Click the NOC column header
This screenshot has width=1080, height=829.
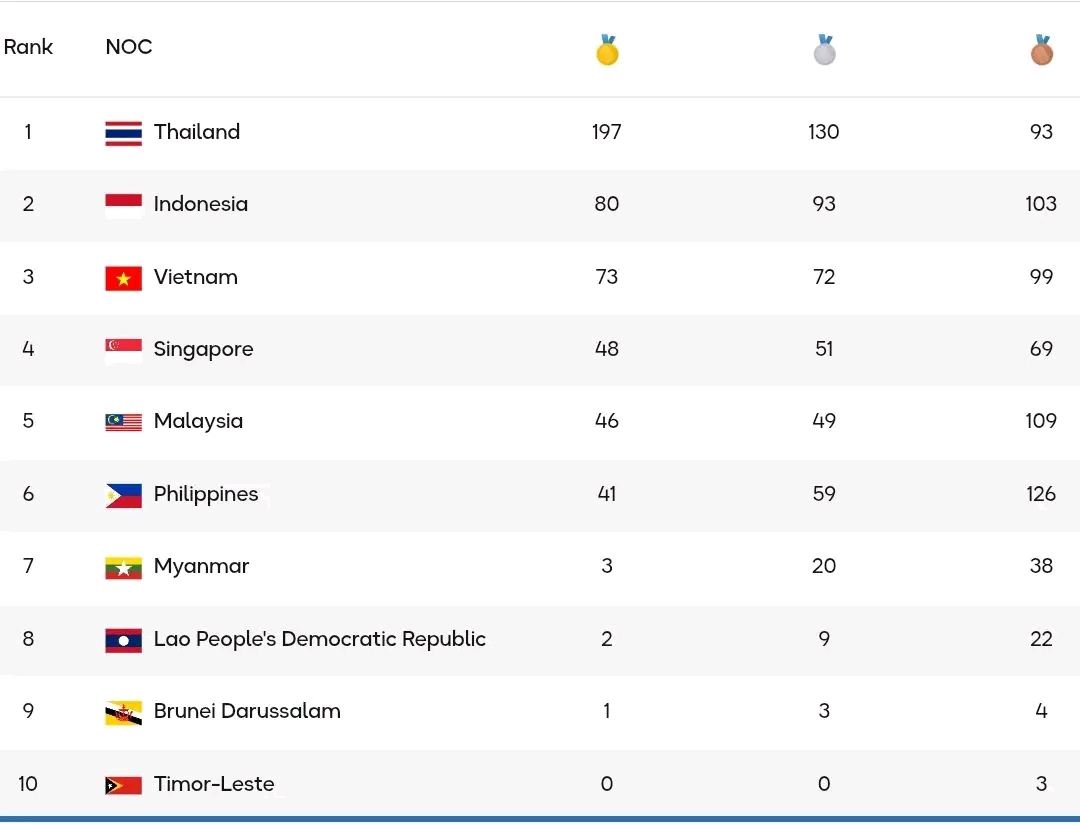click(x=129, y=47)
